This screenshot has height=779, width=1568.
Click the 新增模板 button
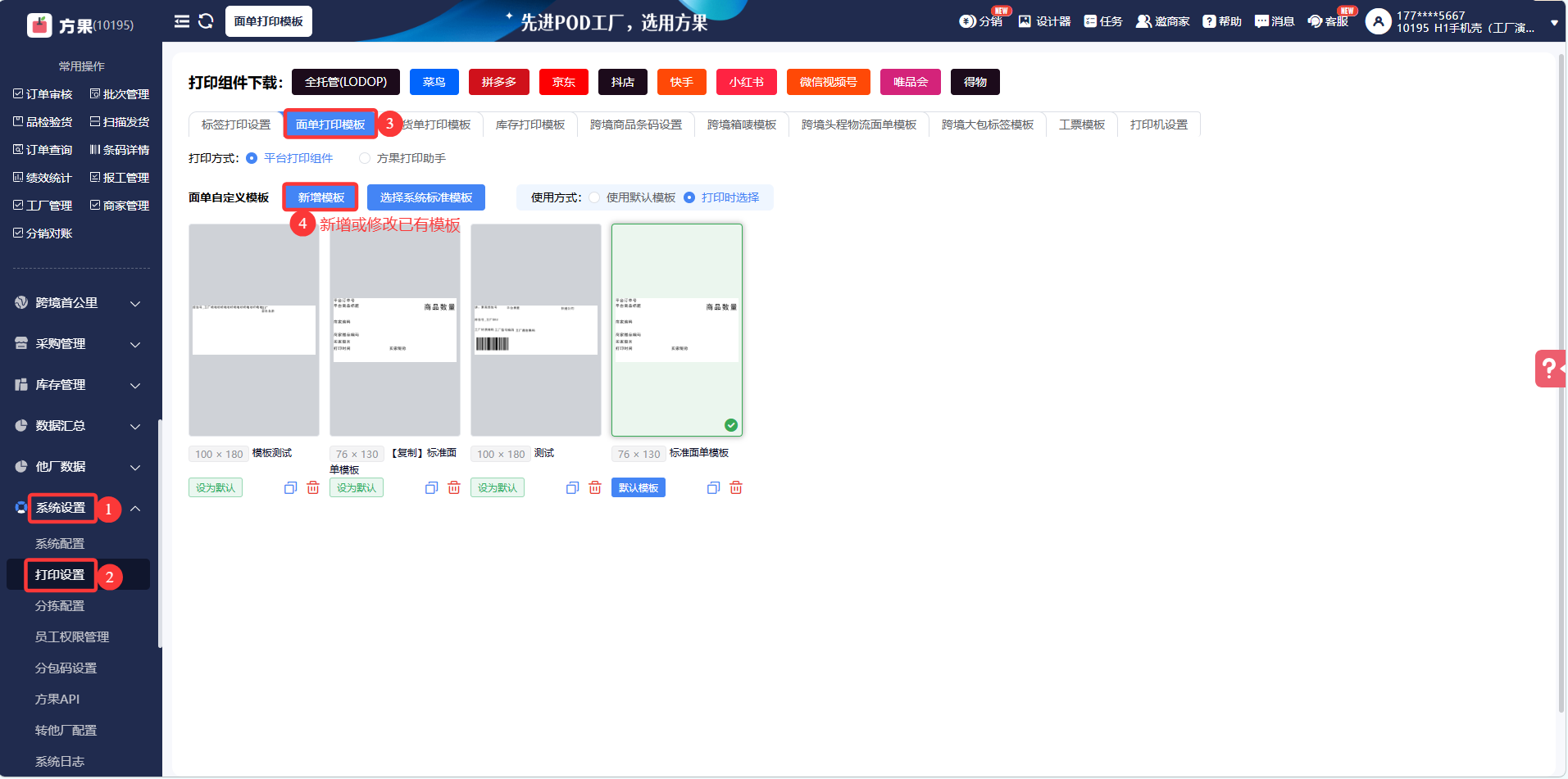click(x=320, y=197)
